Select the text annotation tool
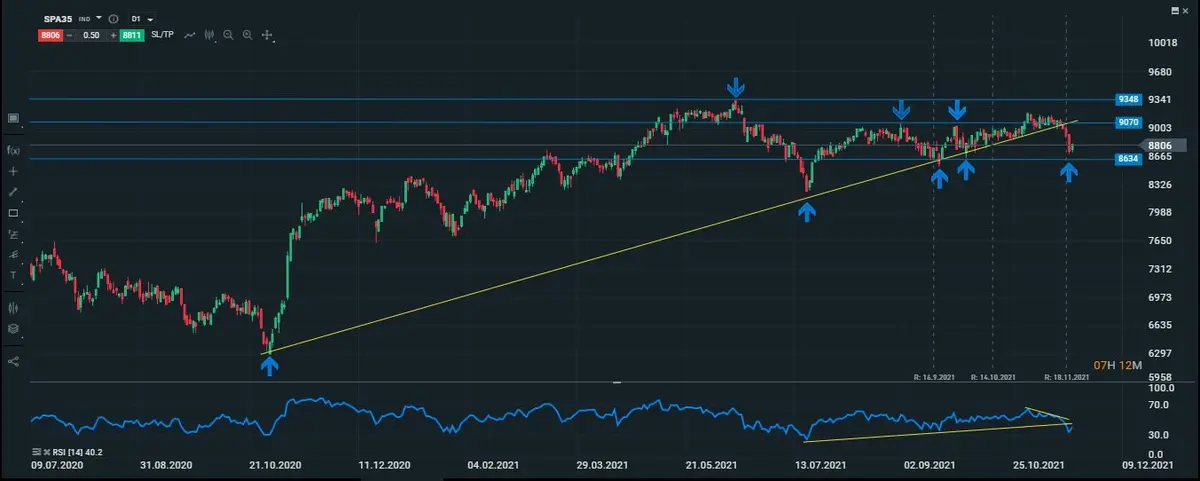The height and width of the screenshot is (481, 1200). click(14, 274)
